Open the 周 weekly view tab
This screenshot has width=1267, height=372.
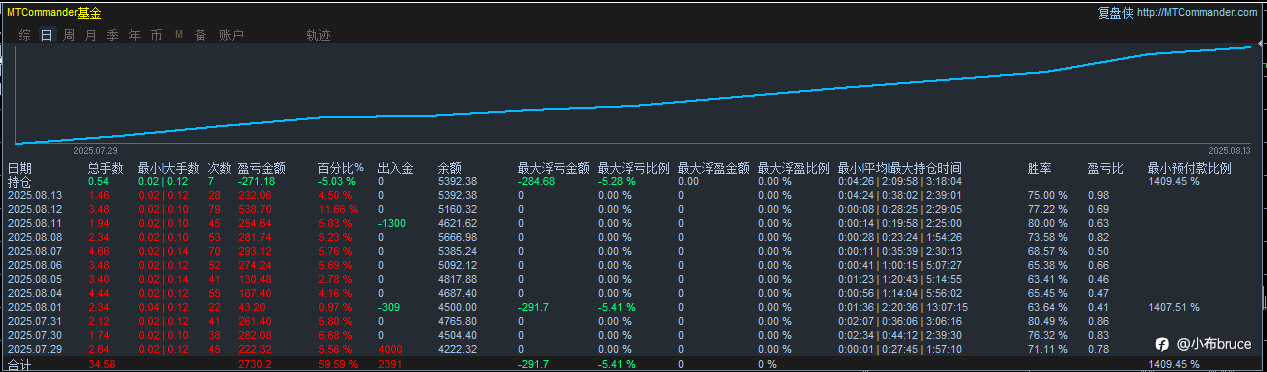pyautogui.click(x=69, y=35)
